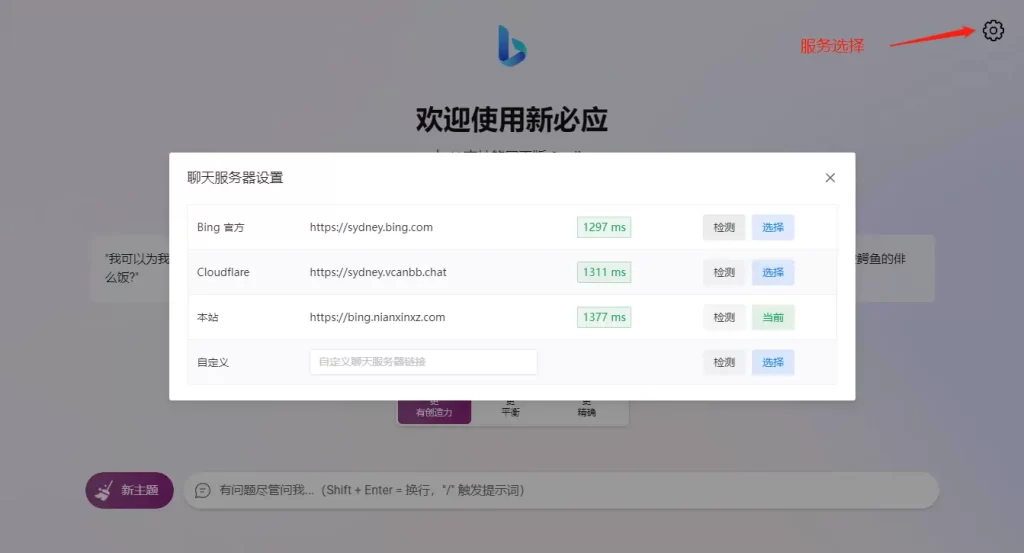Click the chat bubble icon in input box

[202, 490]
